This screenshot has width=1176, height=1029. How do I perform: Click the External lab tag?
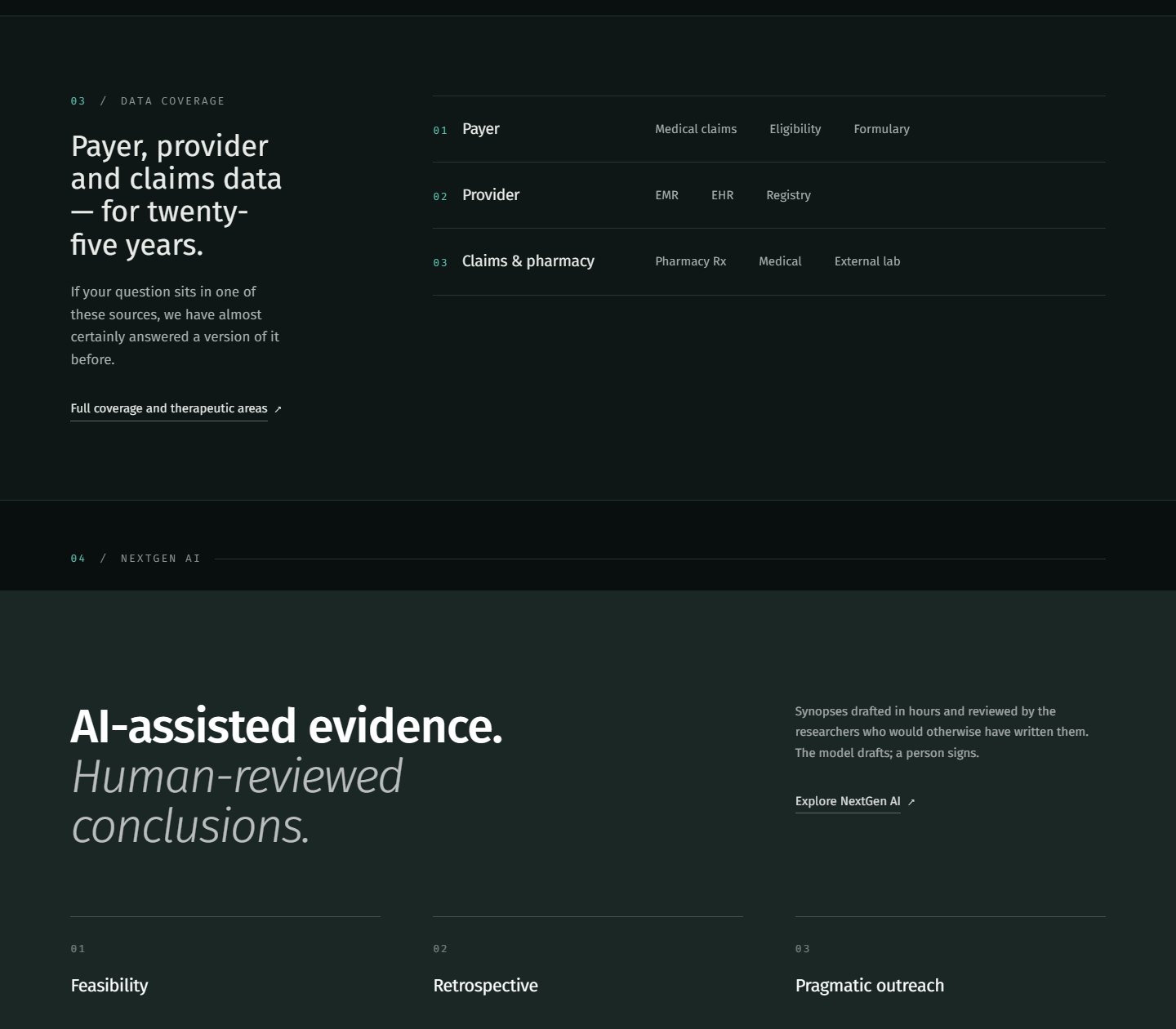867,261
